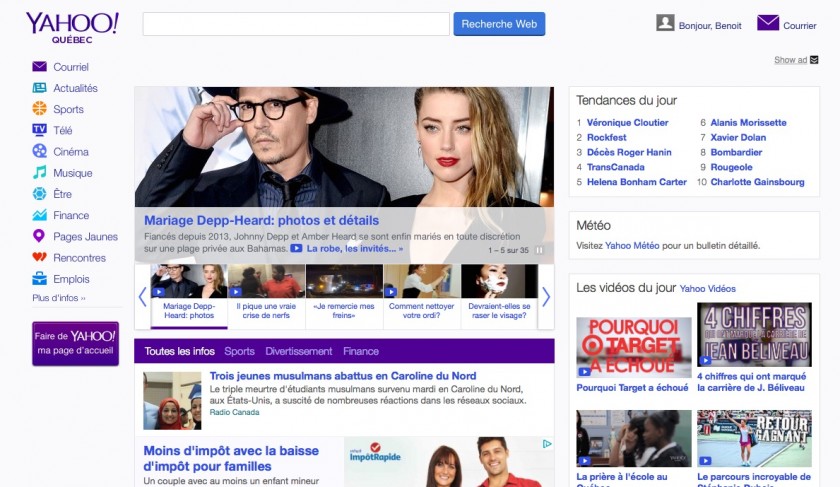Select the Finance news tab
840x487 pixels.
[361, 352]
